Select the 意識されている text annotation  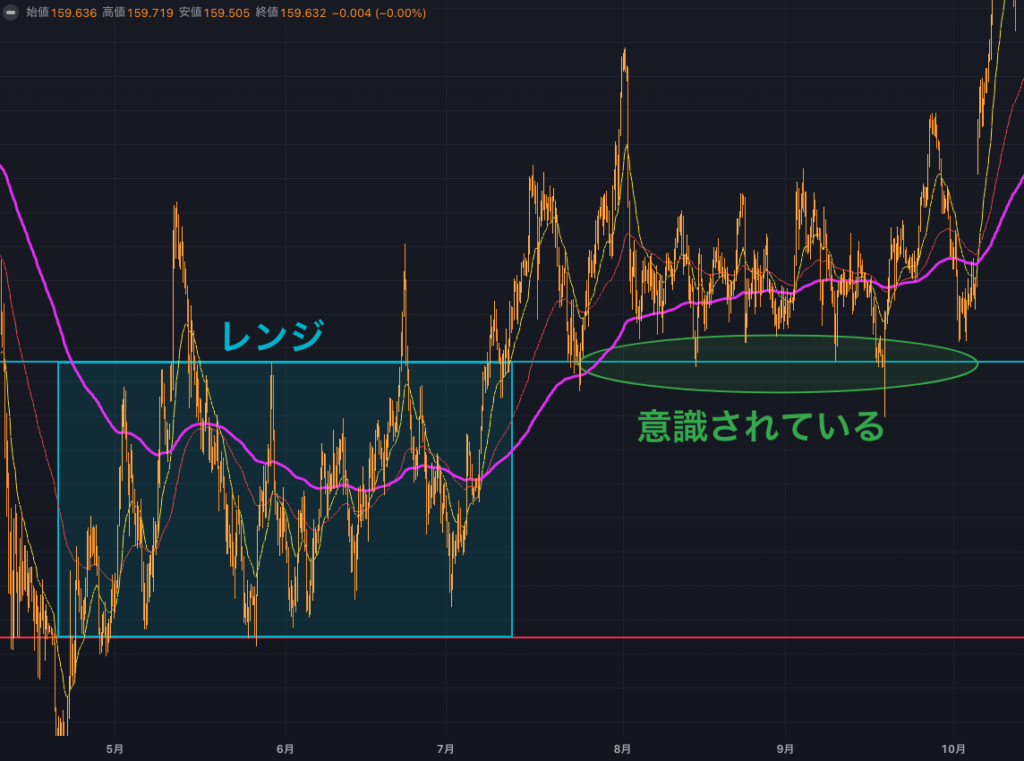(x=762, y=427)
